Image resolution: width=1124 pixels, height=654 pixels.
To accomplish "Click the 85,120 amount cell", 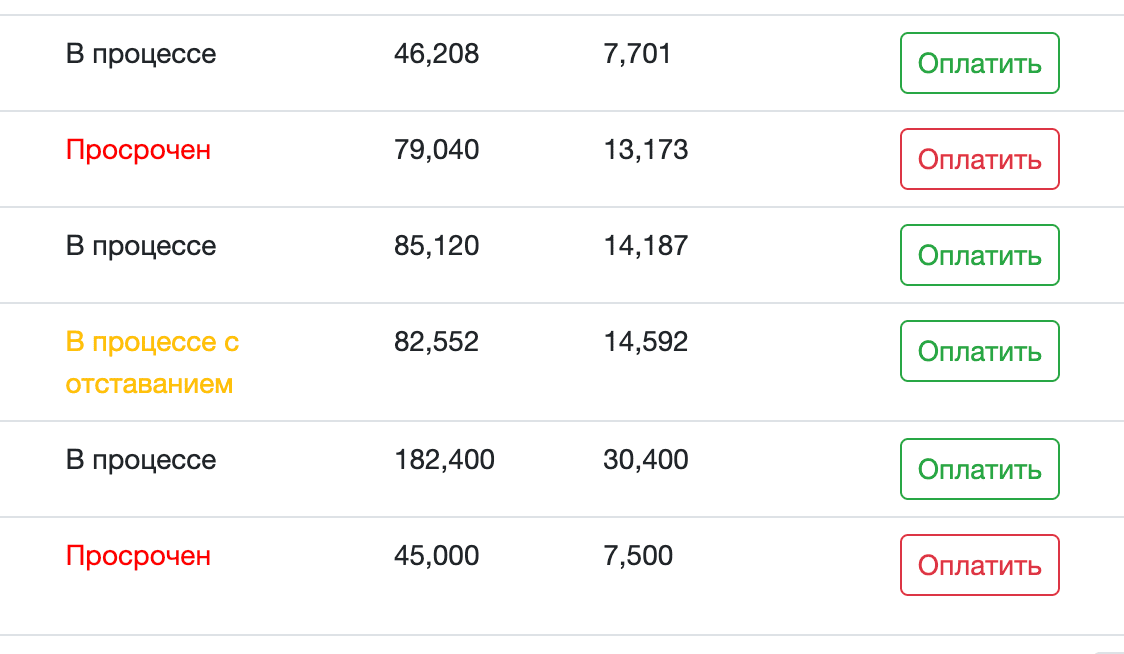I will click(437, 246).
